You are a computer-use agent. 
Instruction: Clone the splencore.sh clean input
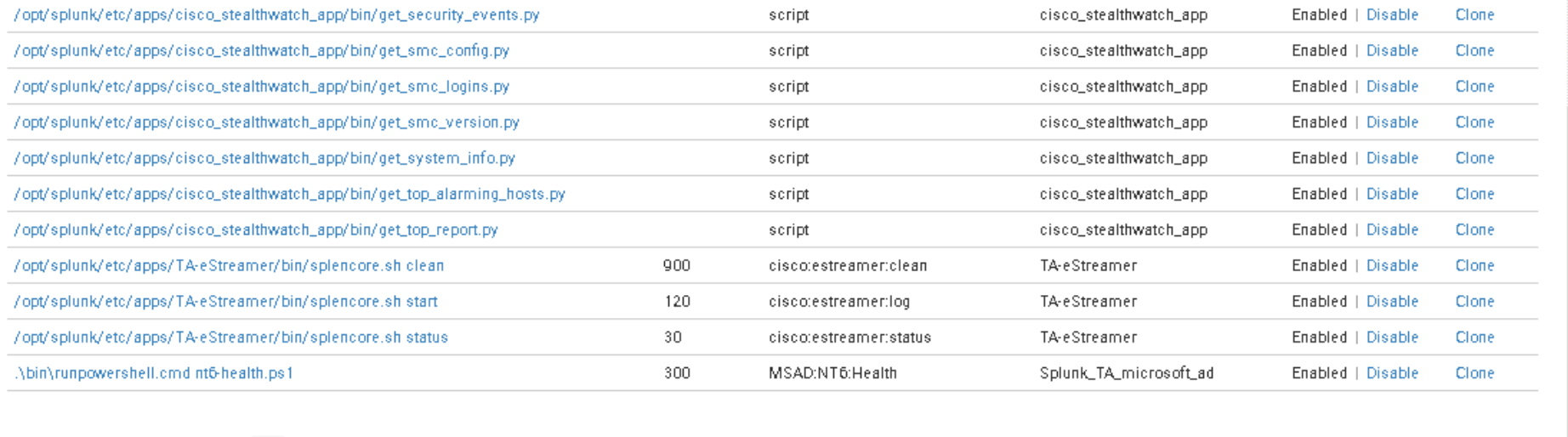(x=1474, y=266)
